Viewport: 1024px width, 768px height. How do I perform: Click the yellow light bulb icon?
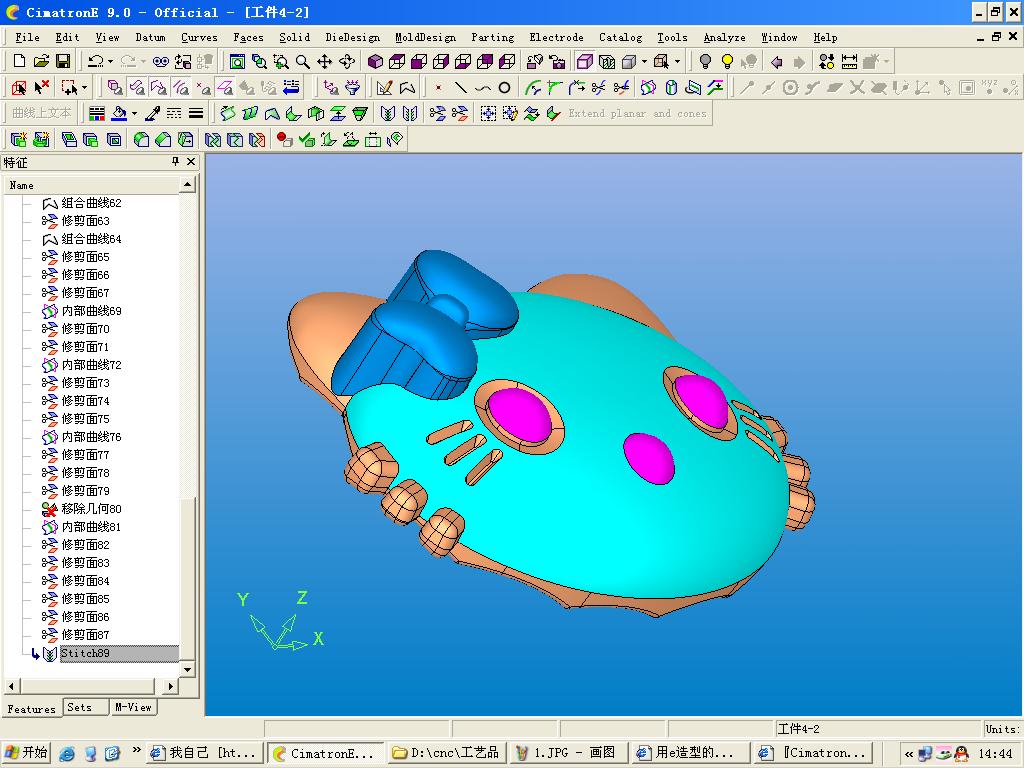coord(727,61)
